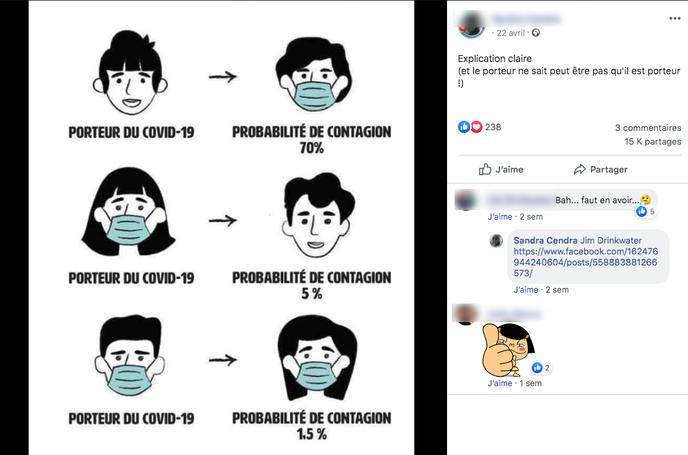
Task: Click the red heart reaction icon
Action: [476, 127]
